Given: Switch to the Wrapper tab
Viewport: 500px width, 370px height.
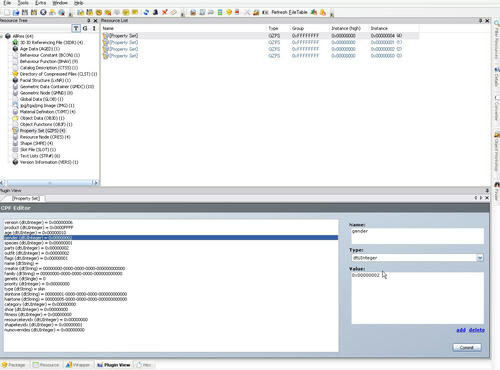Looking at the screenshot, I should [x=78, y=365].
